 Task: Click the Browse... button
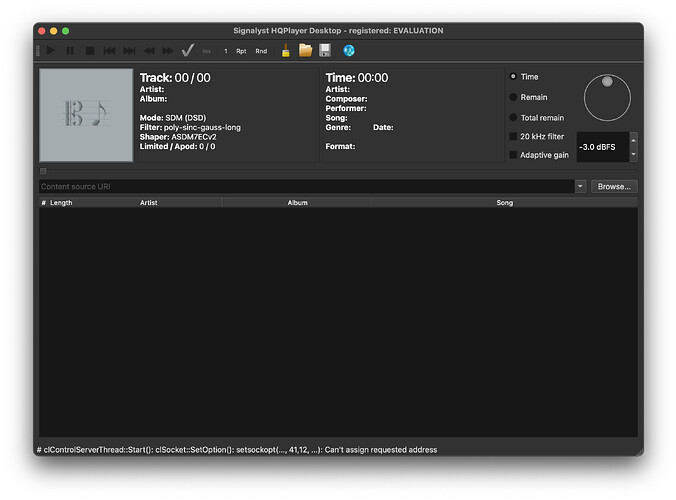click(x=614, y=187)
